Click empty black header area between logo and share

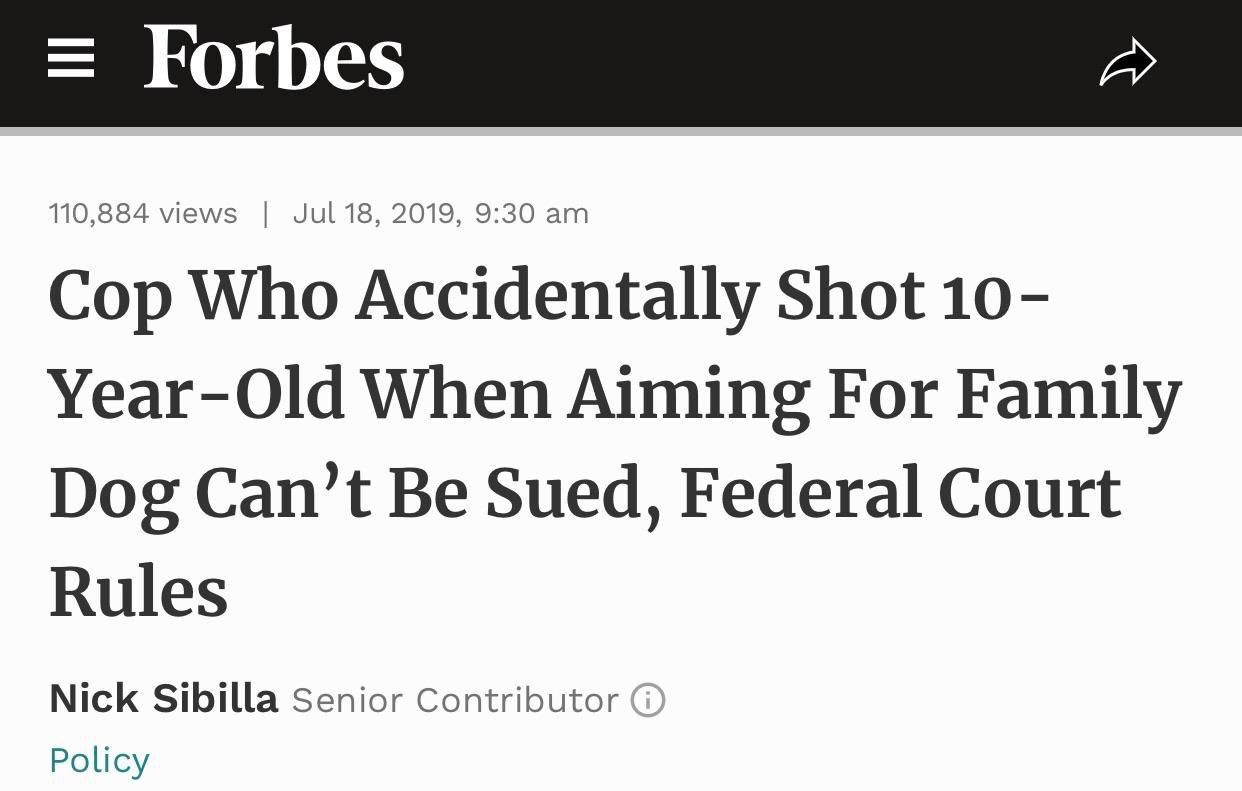750,62
